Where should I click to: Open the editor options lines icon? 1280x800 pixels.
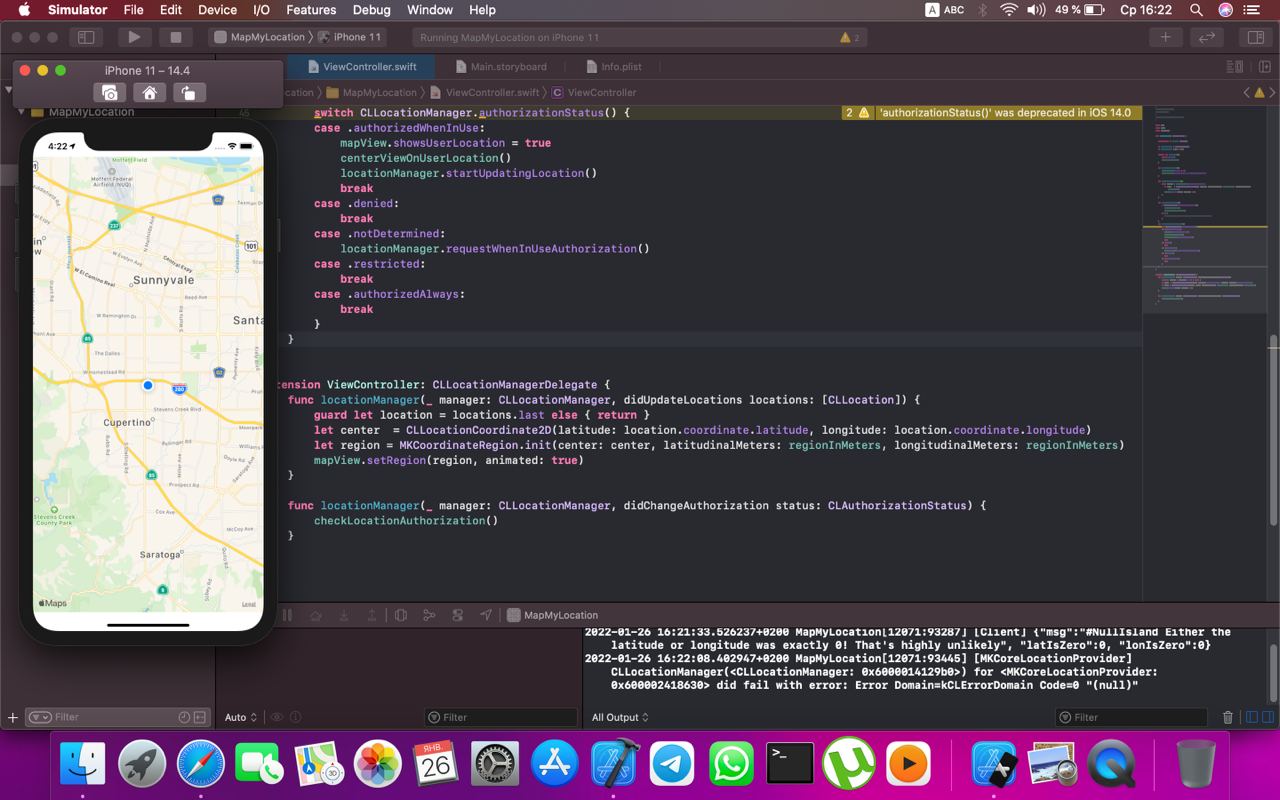(x=1234, y=67)
